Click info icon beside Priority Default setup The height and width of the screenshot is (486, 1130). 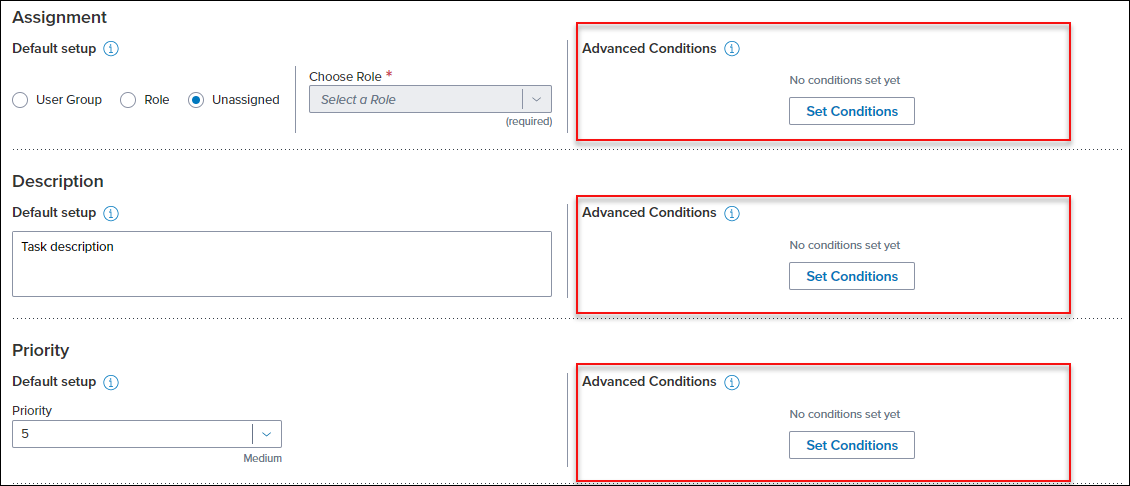111,382
